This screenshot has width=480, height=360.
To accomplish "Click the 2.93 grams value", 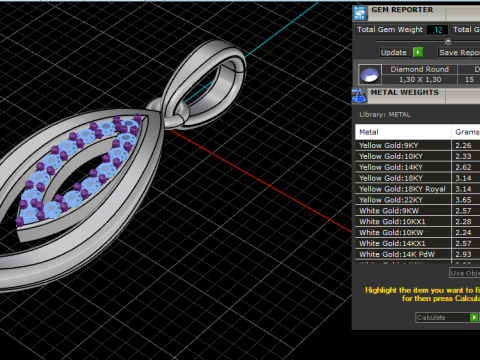I will (x=463, y=254).
